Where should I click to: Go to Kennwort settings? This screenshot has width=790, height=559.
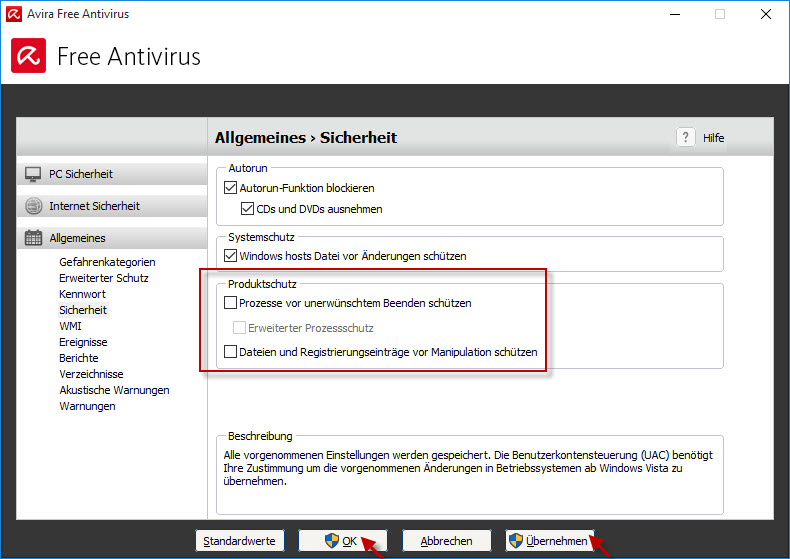tap(83, 294)
